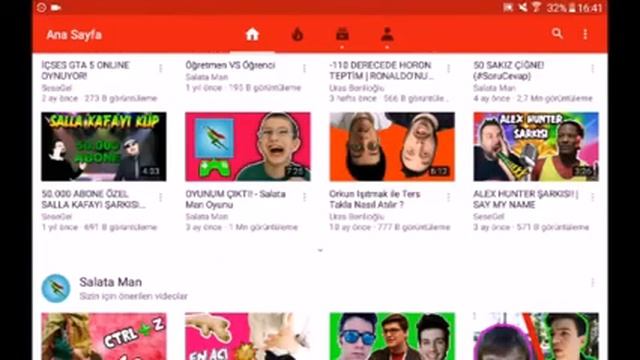640x360 pixels.
Task: Open options for SALLA KAFAYI ŞARKISI video
Action: pyautogui.click(x=161, y=197)
